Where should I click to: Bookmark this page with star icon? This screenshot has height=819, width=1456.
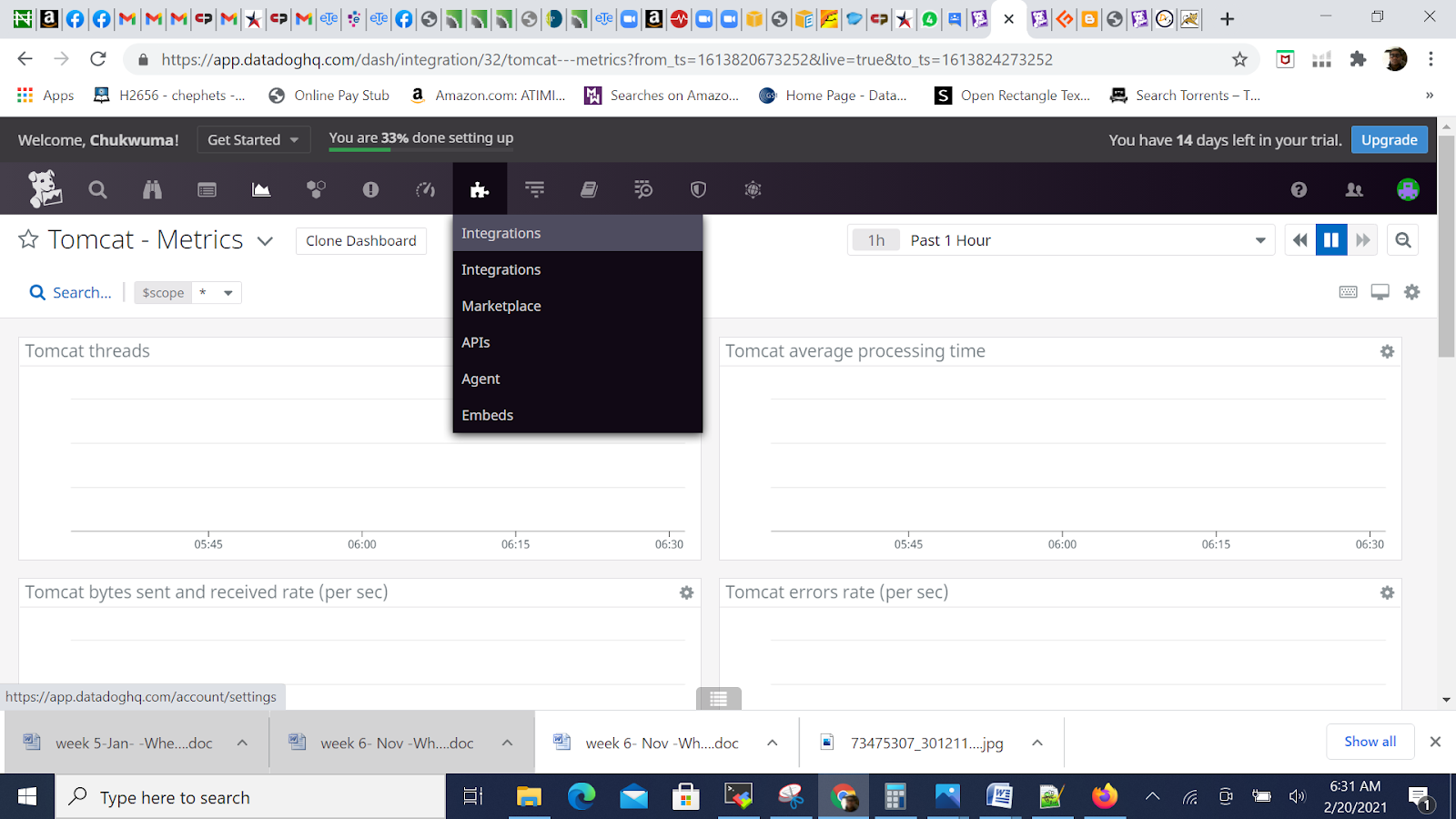pyautogui.click(x=1239, y=59)
